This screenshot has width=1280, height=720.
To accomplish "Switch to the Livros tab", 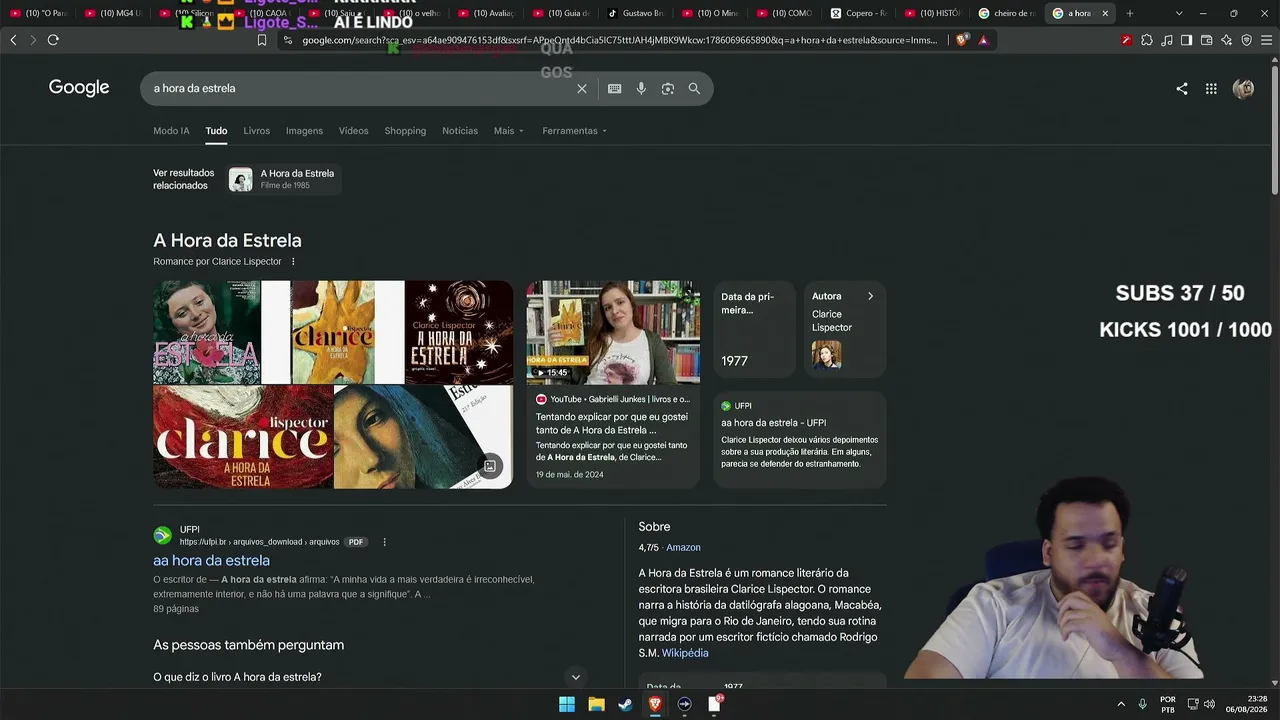I will click(257, 131).
